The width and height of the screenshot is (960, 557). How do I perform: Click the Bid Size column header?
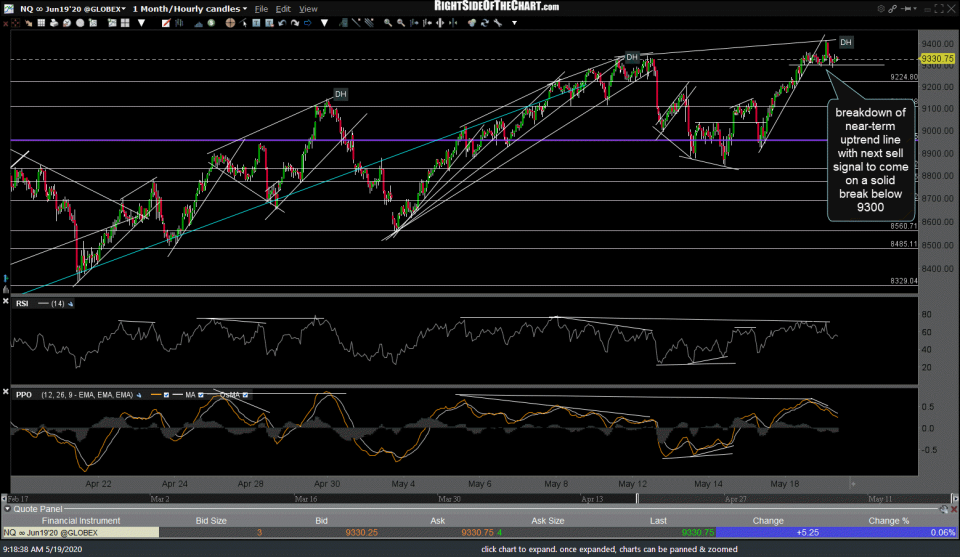click(211, 521)
